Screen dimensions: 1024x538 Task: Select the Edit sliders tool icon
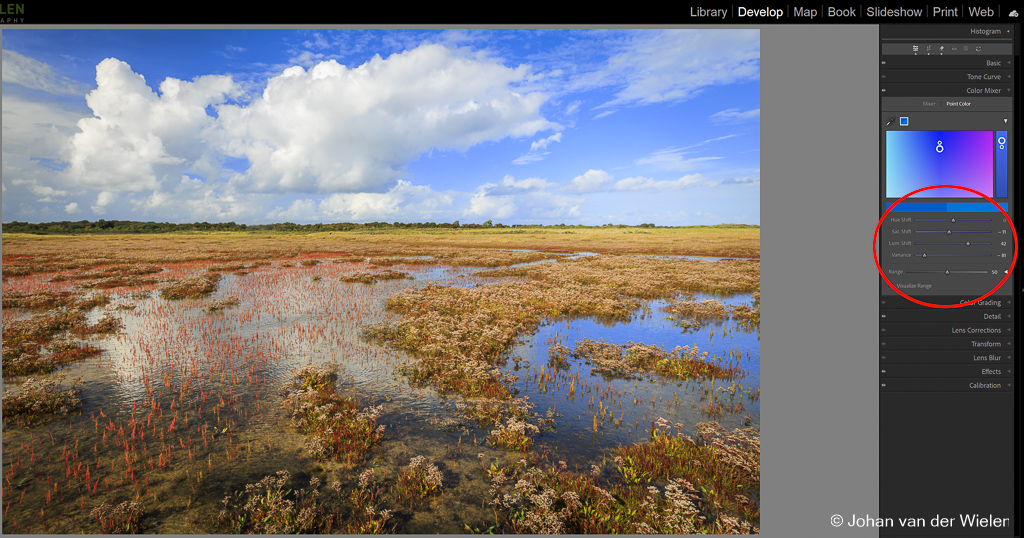(x=916, y=48)
